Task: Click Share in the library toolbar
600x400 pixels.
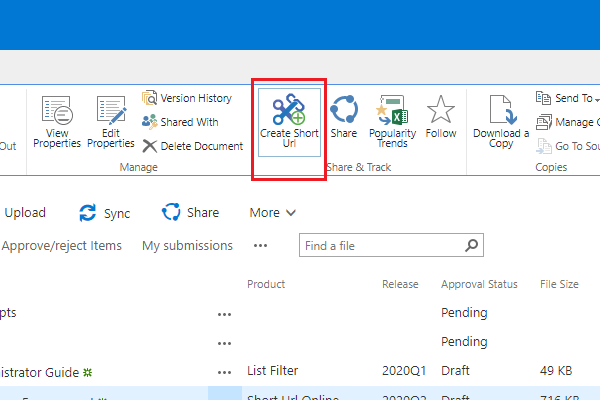Action: tap(191, 212)
